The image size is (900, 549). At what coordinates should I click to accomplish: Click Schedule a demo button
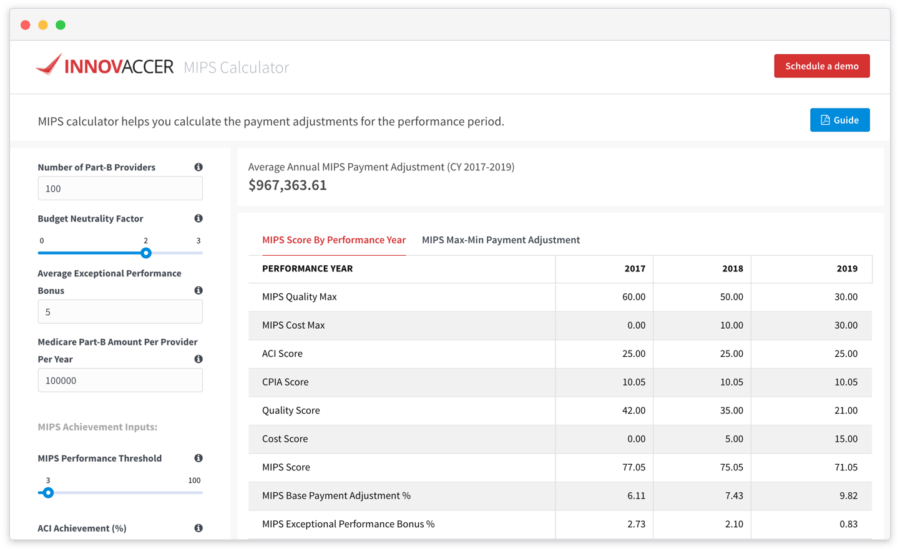[821, 66]
